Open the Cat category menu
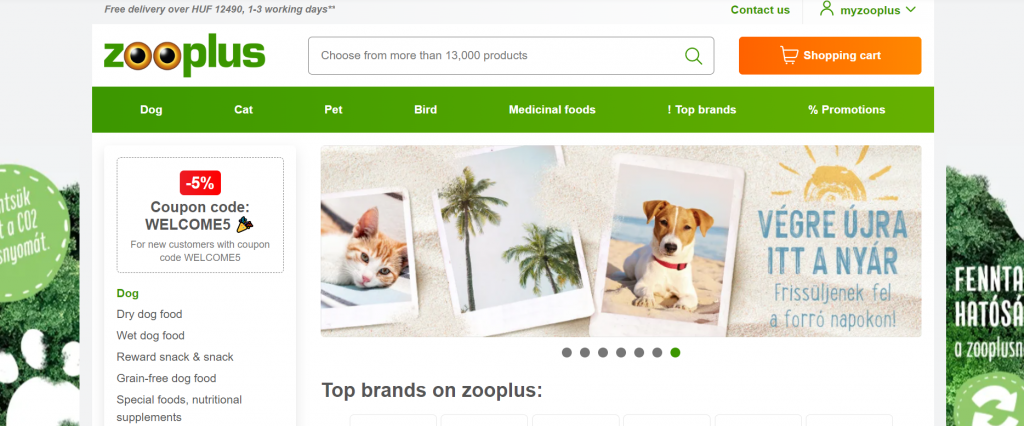Viewport: 1024px width, 426px height. (x=244, y=110)
